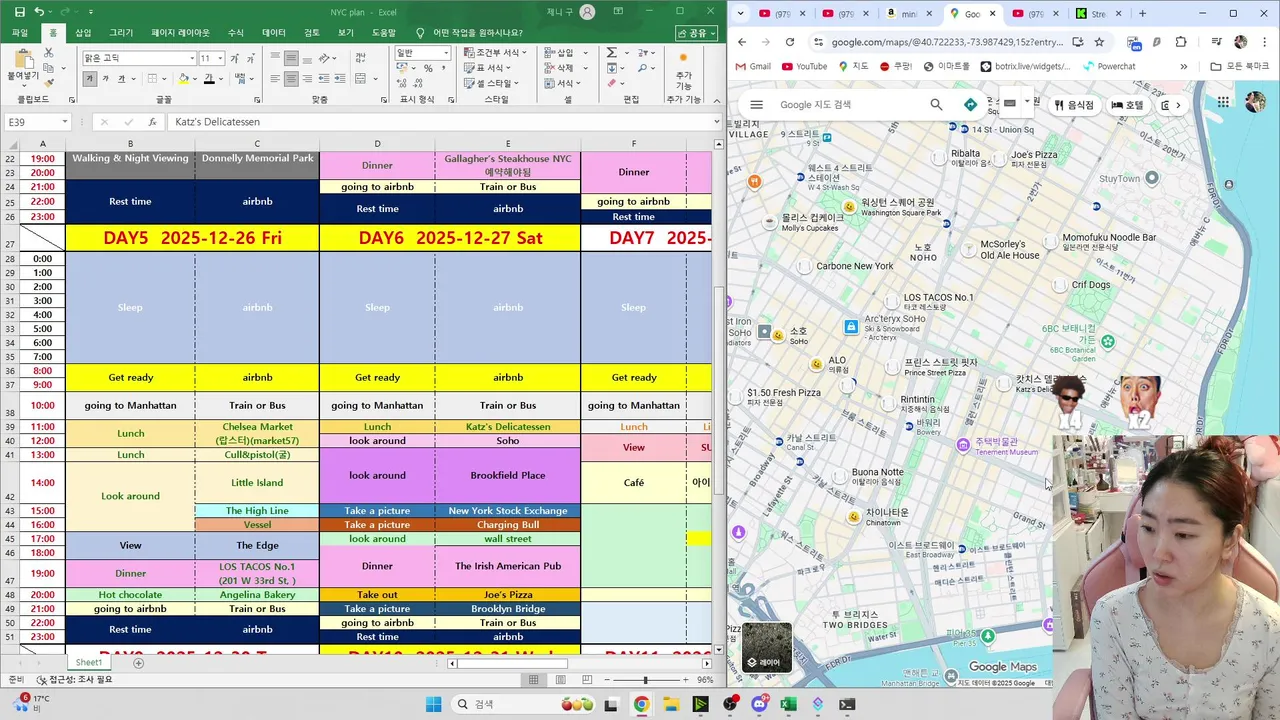Open a new Chrome tab
The image size is (1280, 720).
pyautogui.click(x=1143, y=14)
